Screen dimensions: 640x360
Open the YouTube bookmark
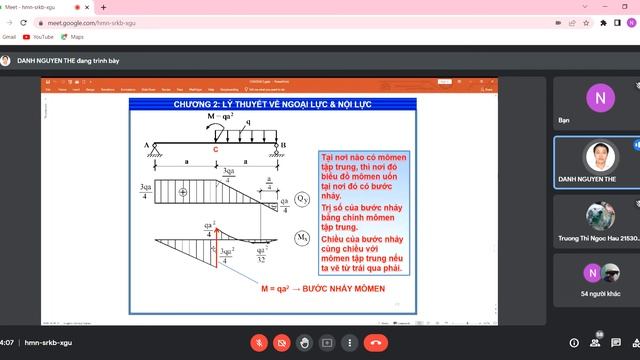pyautogui.click(x=38, y=37)
